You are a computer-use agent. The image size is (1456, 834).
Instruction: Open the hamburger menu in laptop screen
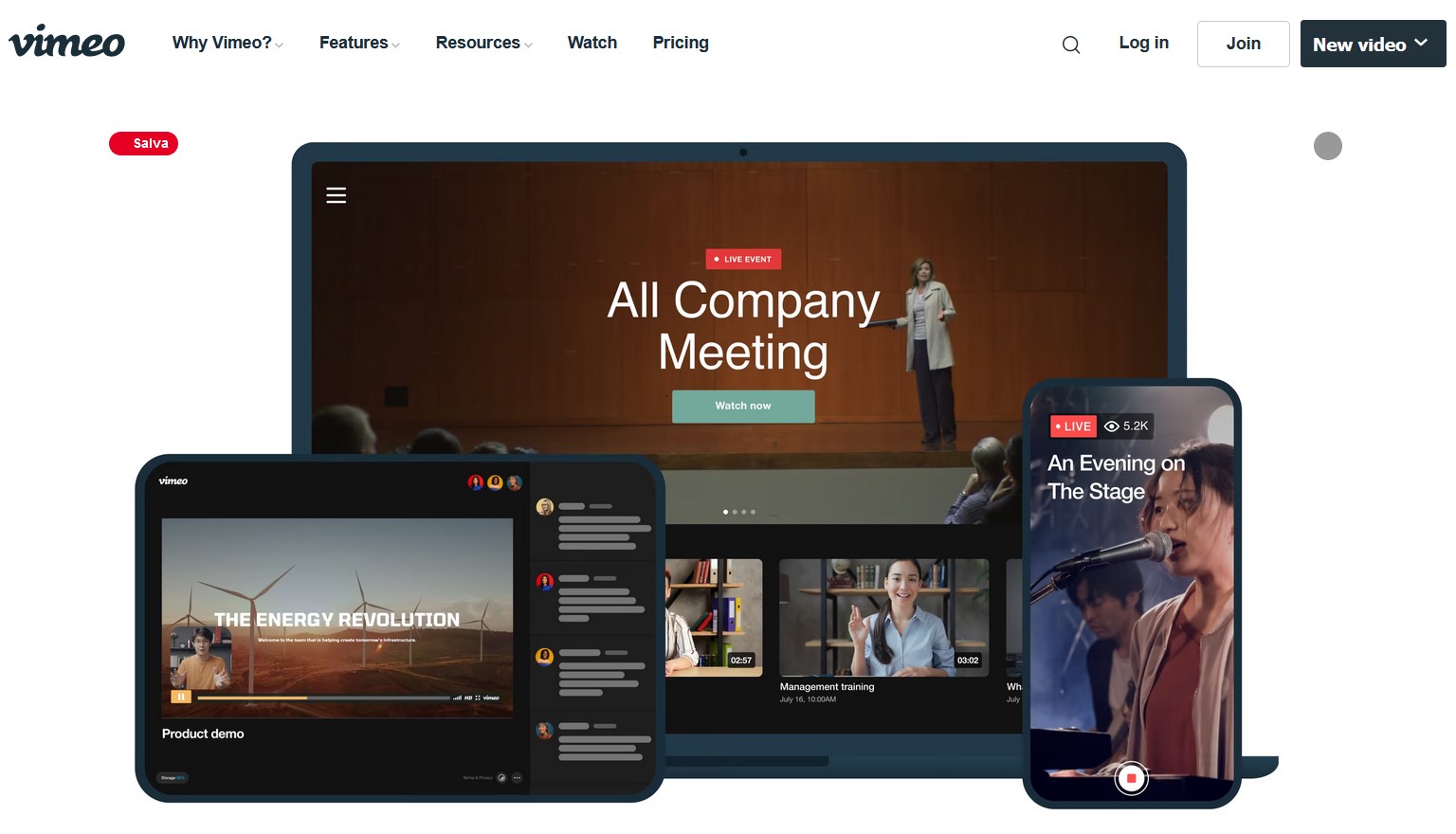[x=336, y=195]
